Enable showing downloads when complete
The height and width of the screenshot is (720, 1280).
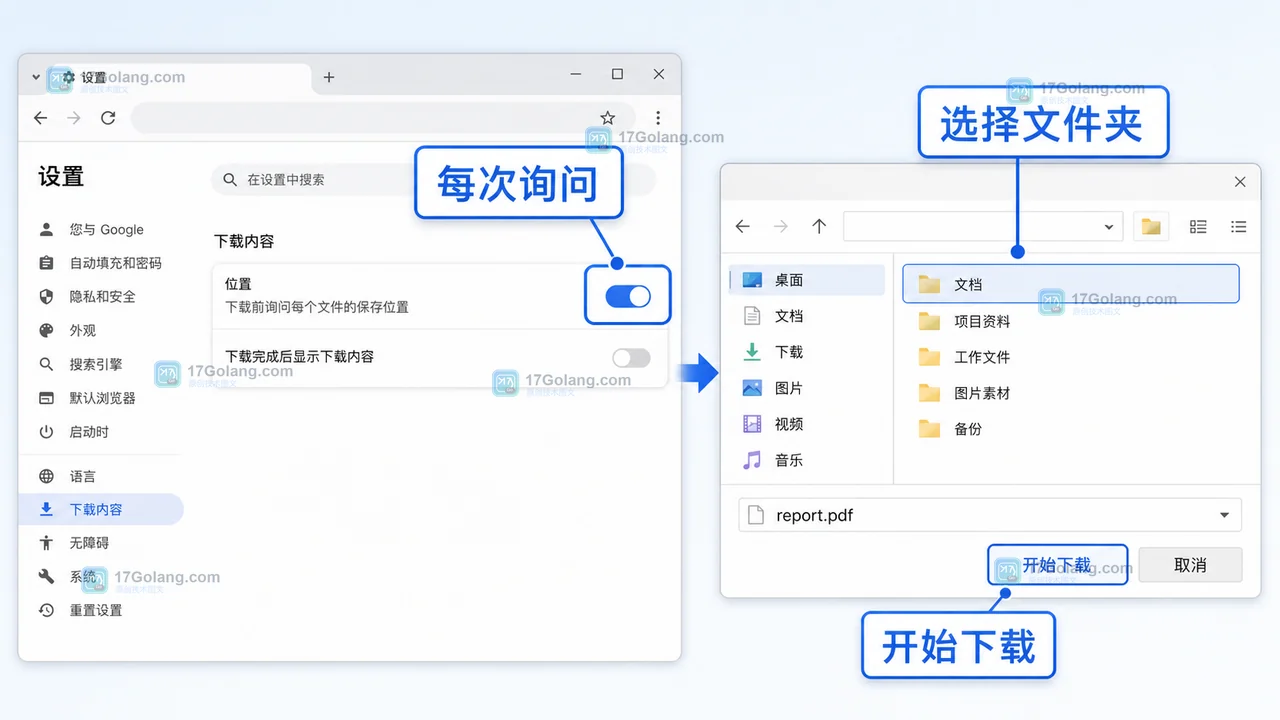click(x=631, y=358)
